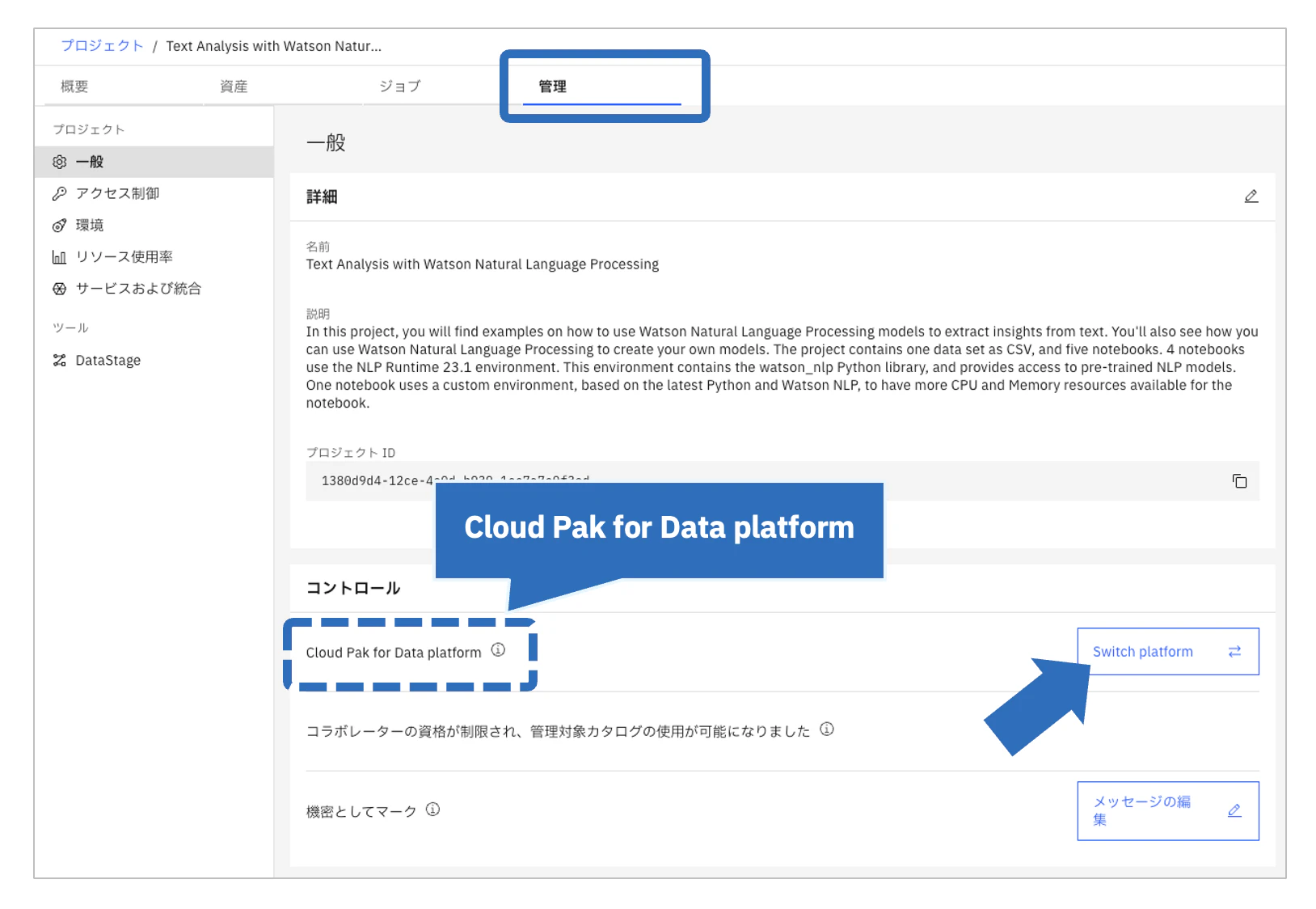Screen dimensions: 1316x909
Task: Click the DataStage flow icon
Action: [x=59, y=360]
